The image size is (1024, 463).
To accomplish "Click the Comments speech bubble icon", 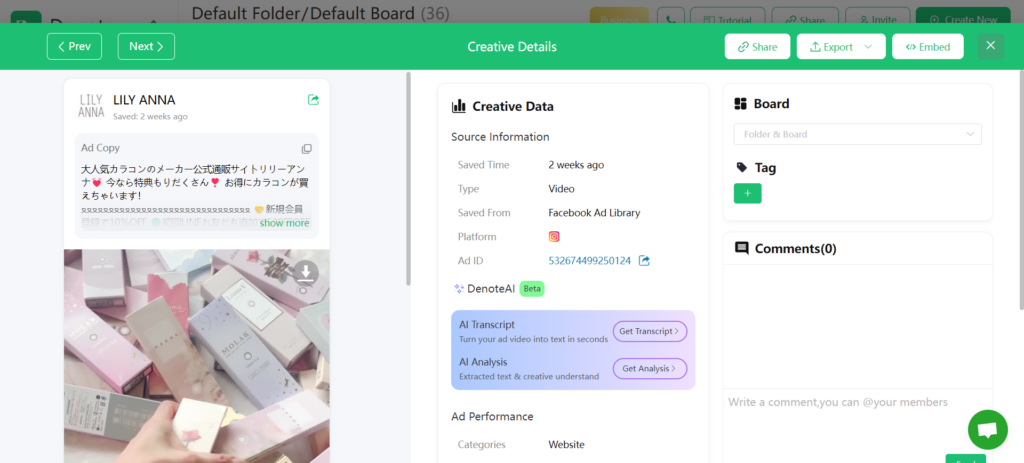I will click(x=742, y=248).
